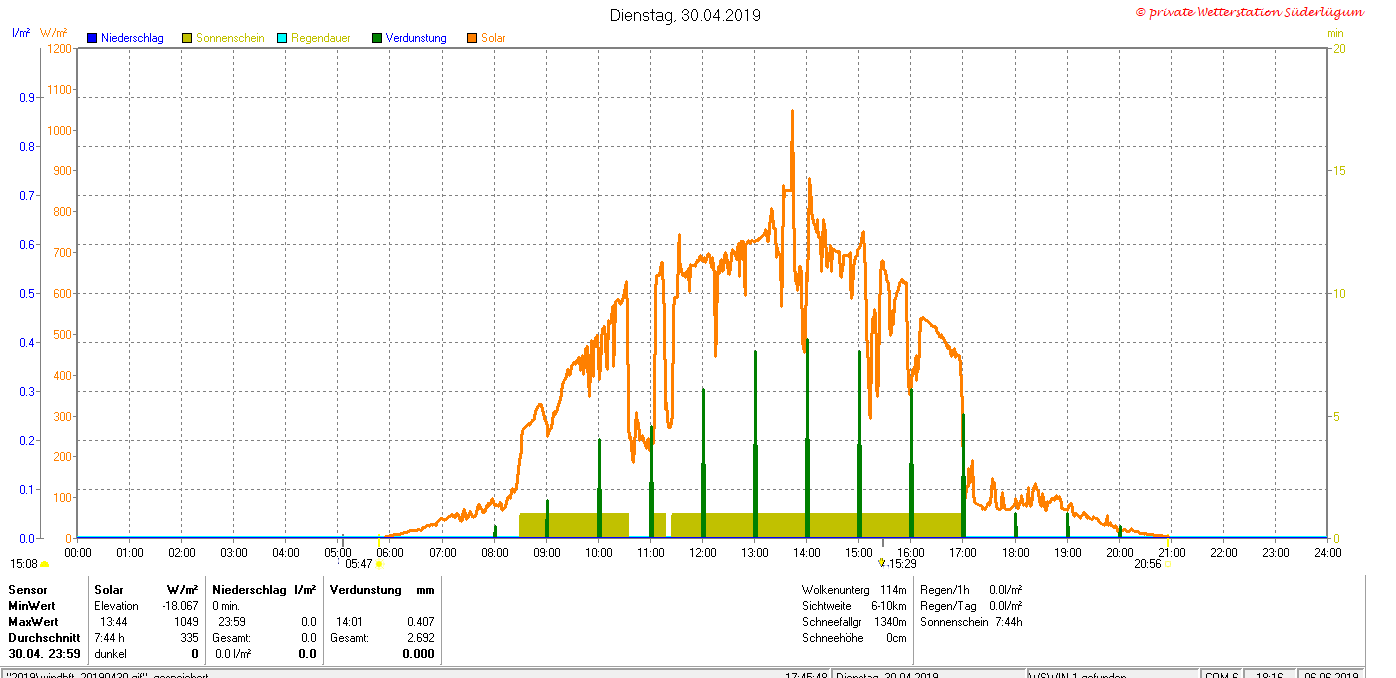The image size is (1396, 678).
Task: Click the Sonnenschein 7:44h summary value
Action: click(1008, 622)
